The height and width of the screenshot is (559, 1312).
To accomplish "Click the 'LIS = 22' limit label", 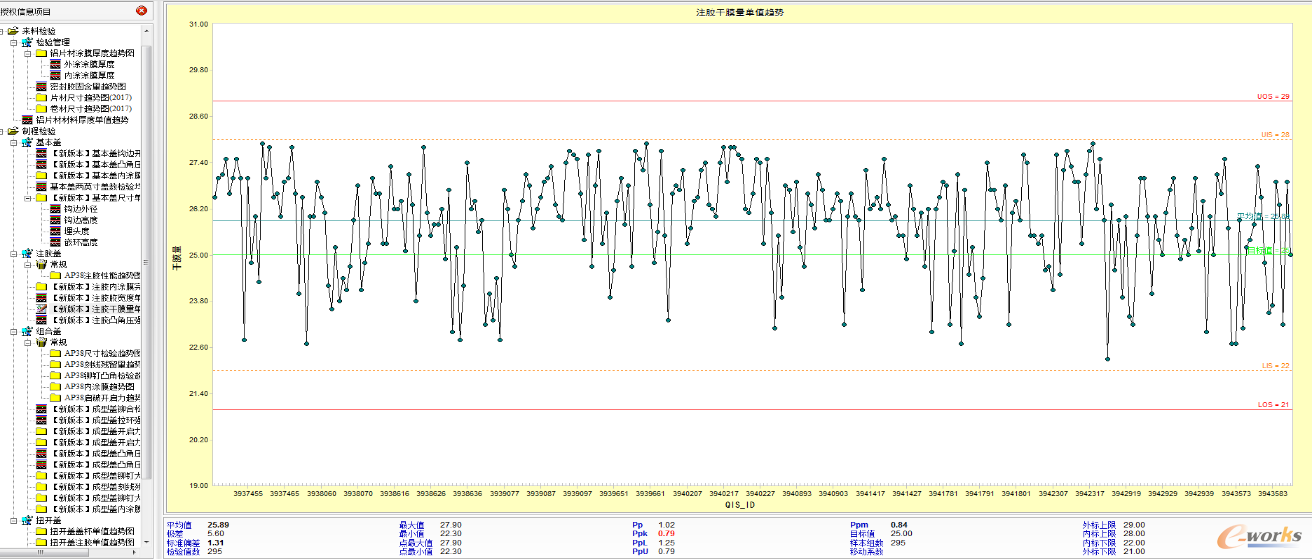I will tap(1276, 366).
